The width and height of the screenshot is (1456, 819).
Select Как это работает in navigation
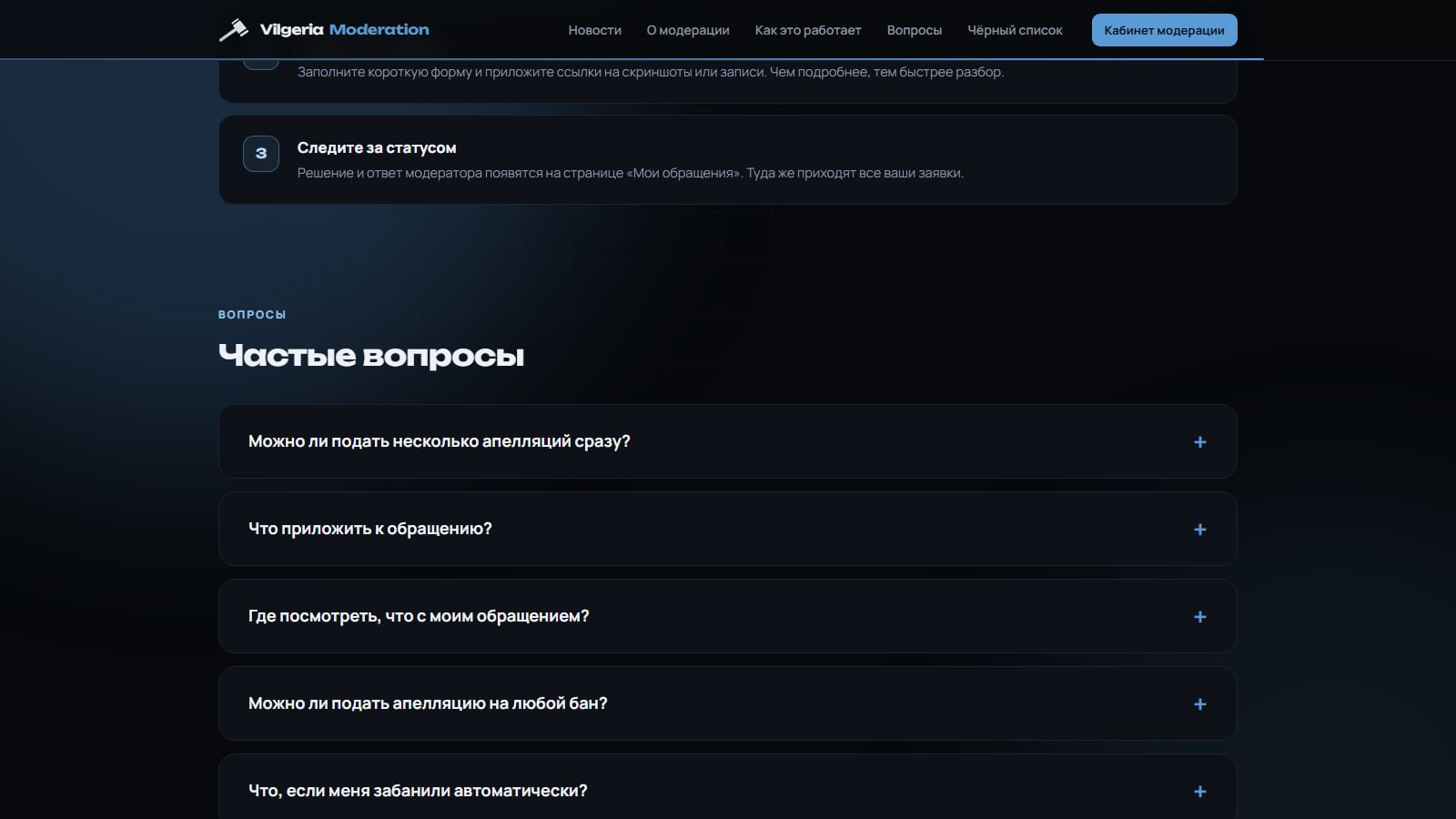pyautogui.click(x=808, y=30)
